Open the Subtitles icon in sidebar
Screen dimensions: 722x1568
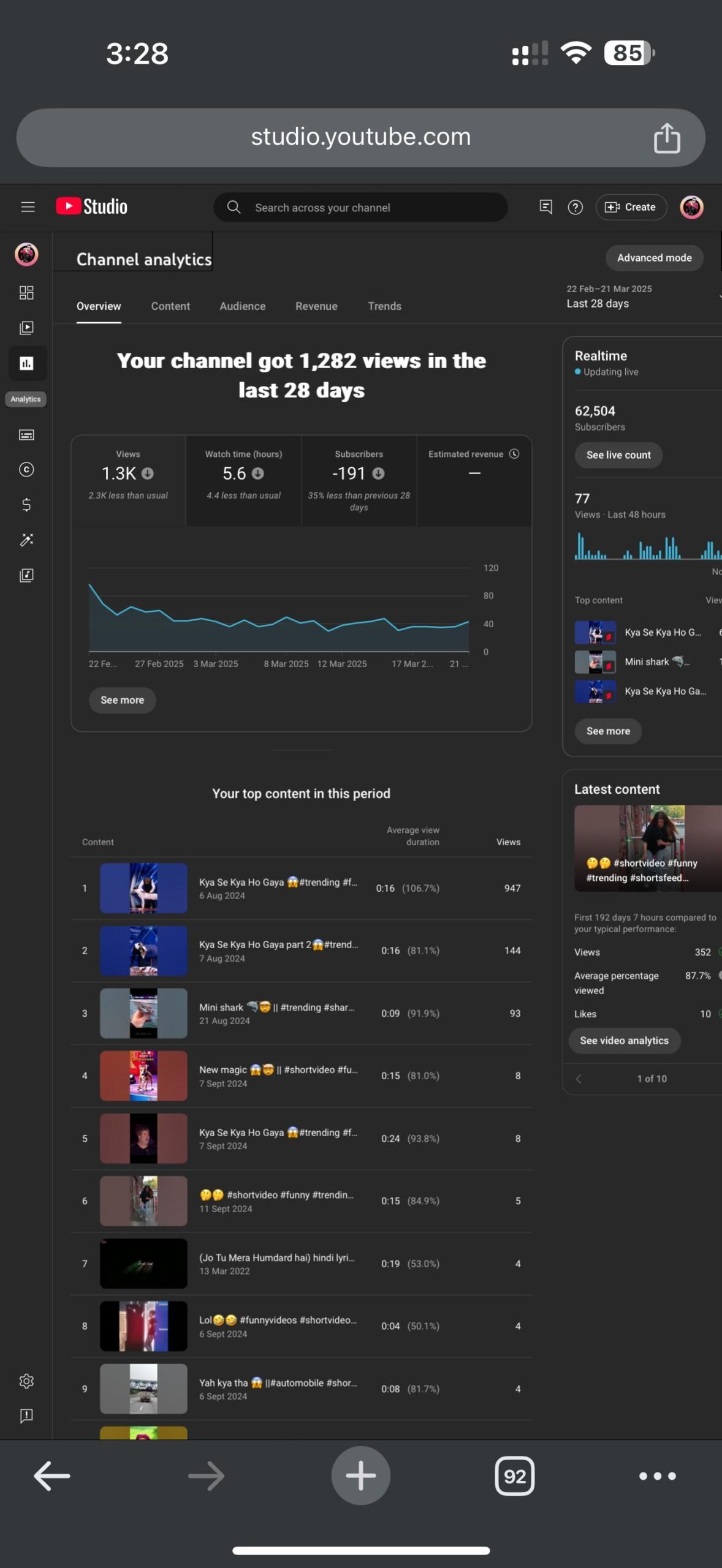tap(26, 435)
